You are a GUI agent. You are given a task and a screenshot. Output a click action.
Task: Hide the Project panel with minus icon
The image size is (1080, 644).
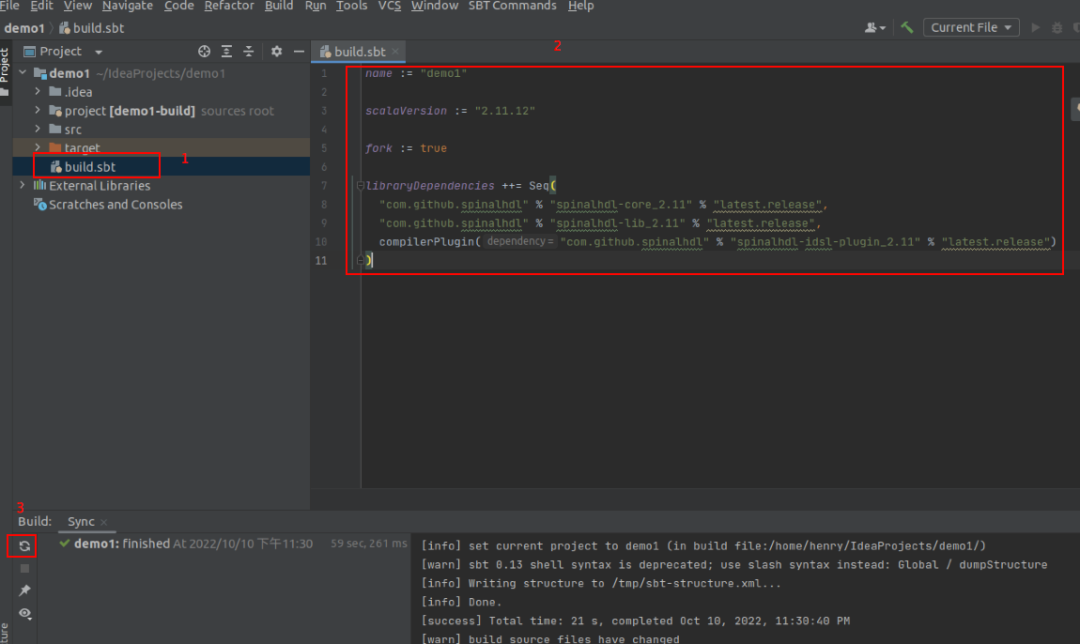point(298,51)
